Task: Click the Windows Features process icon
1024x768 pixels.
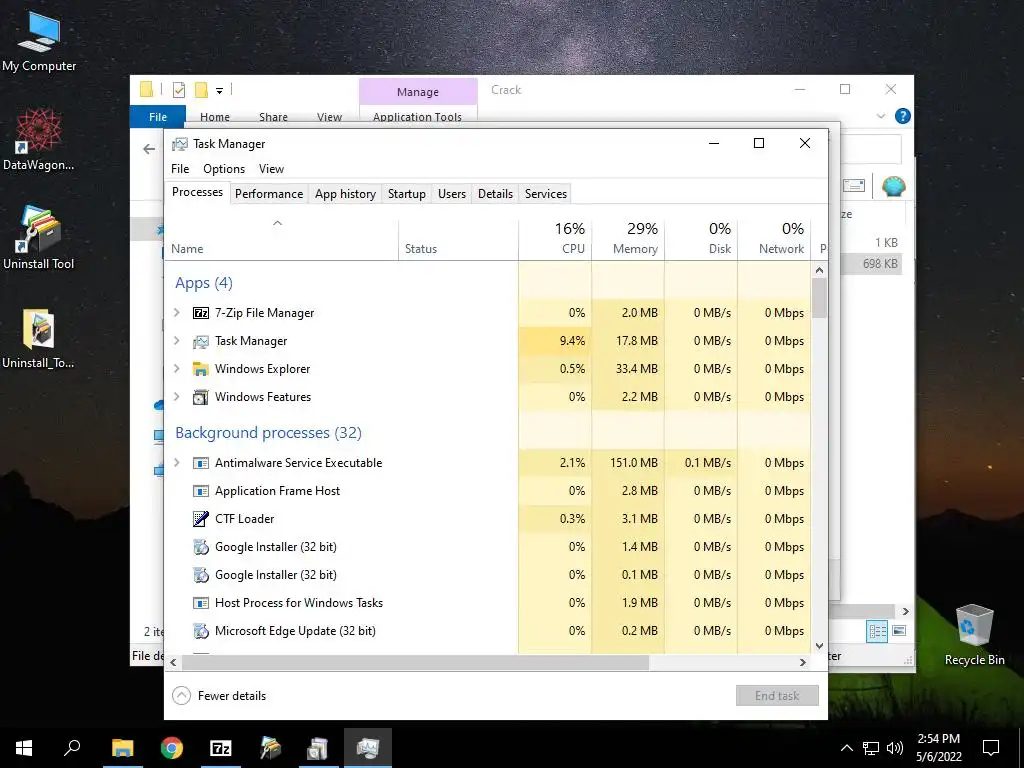Action: pos(200,397)
